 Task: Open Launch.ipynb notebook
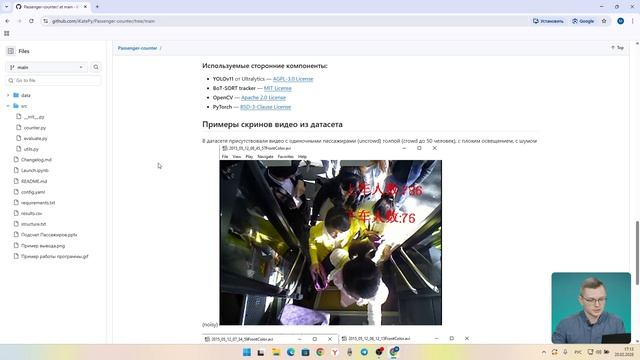pyautogui.click(x=35, y=170)
